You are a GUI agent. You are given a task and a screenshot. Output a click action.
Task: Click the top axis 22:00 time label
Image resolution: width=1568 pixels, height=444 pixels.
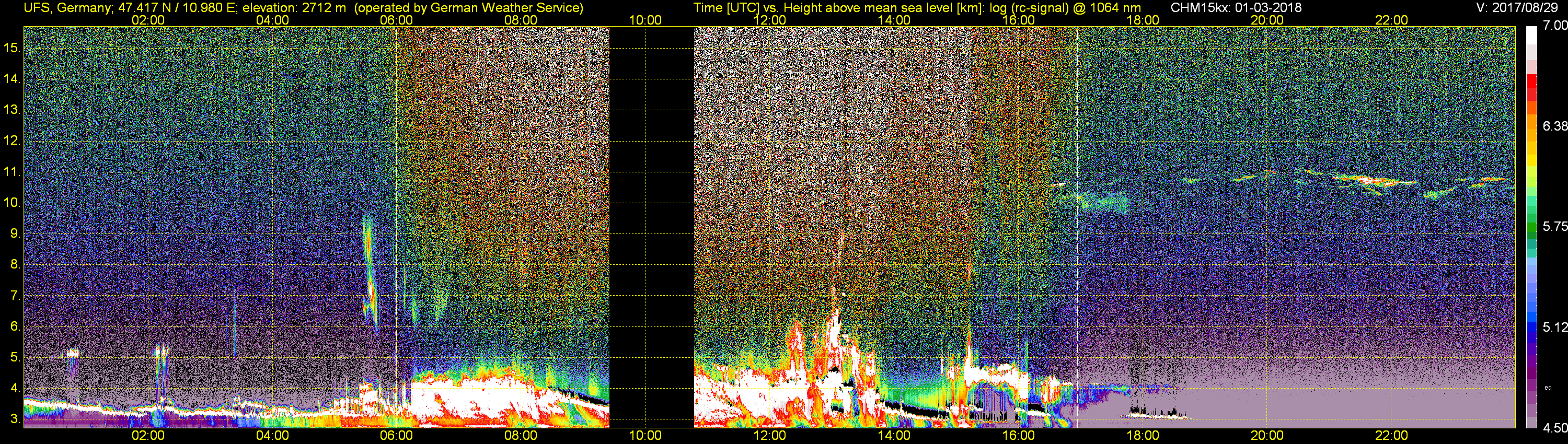[1391, 20]
